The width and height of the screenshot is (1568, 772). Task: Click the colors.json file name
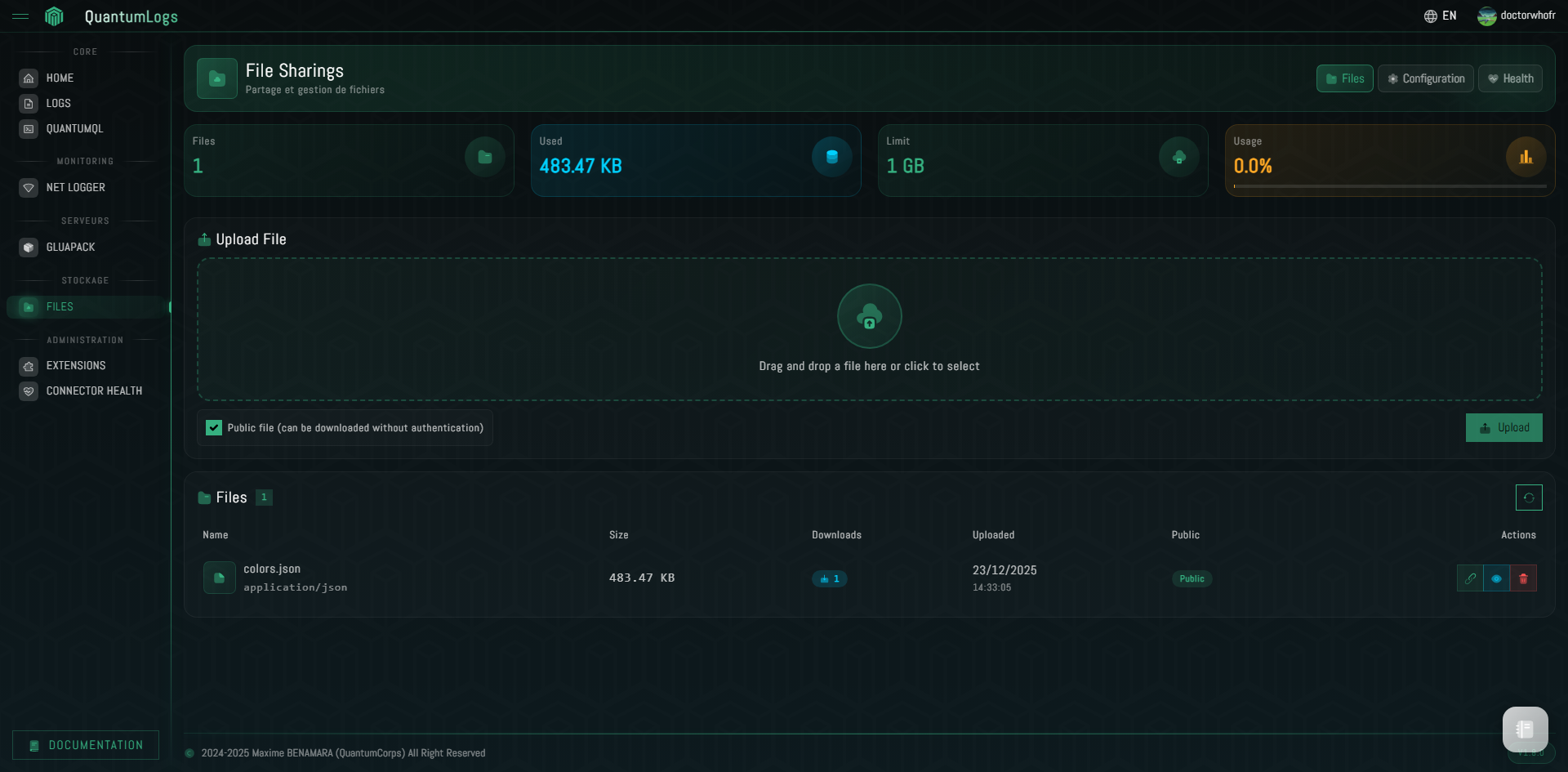point(272,569)
